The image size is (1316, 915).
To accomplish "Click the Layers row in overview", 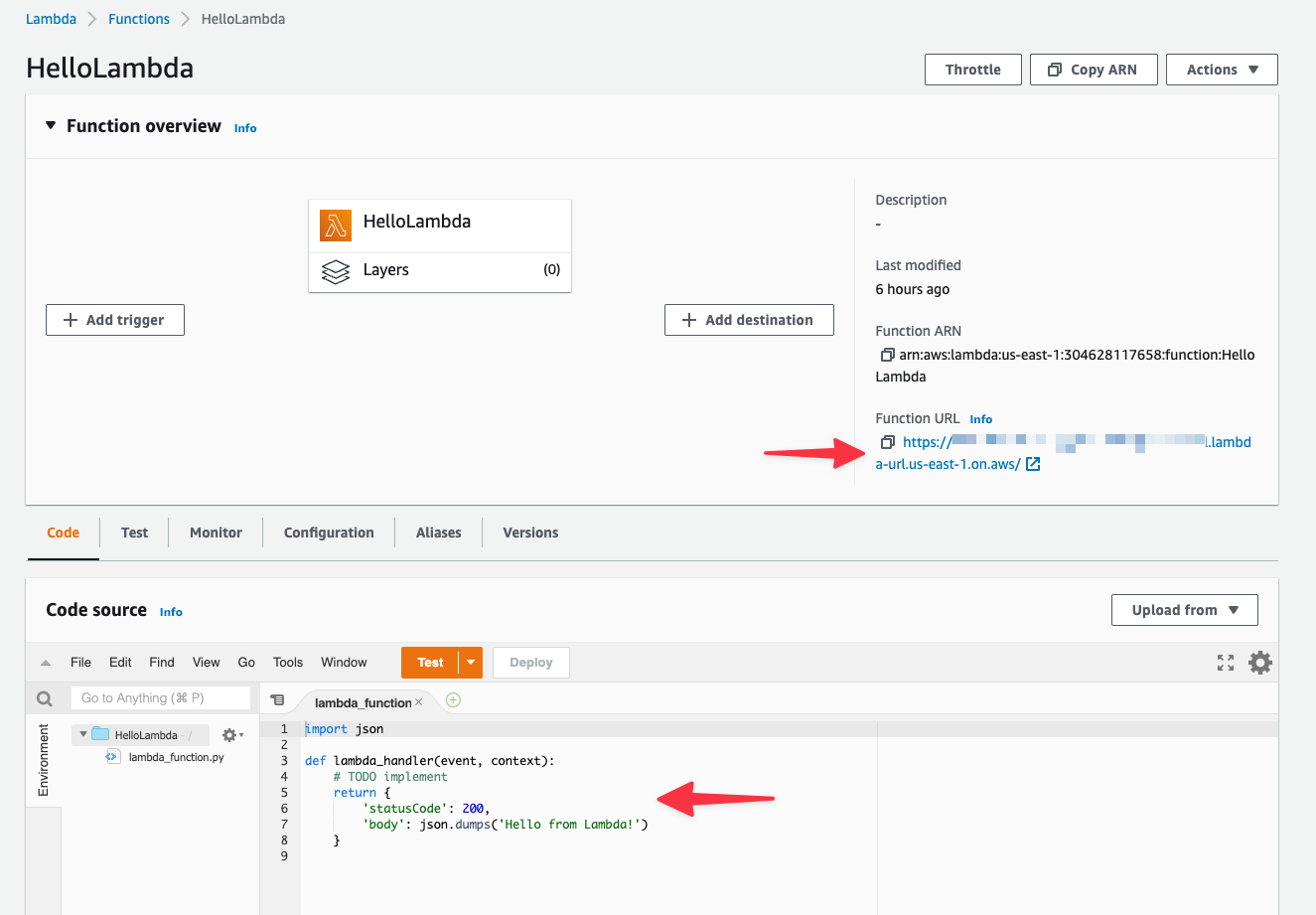I will tap(440, 270).
